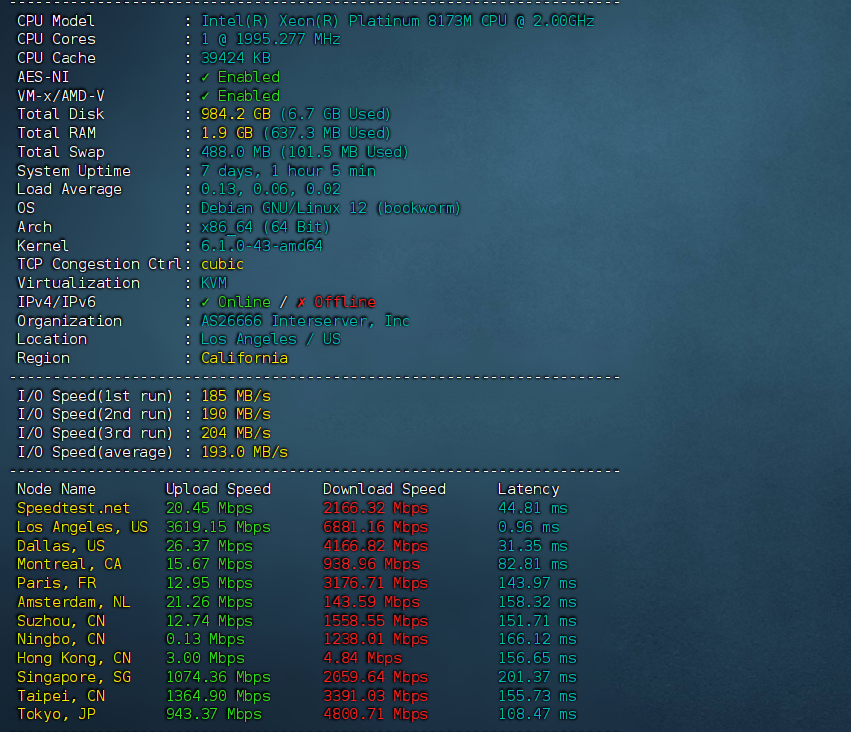Click the CPU Model value text
Screen dimensions: 851x732
coord(398,21)
